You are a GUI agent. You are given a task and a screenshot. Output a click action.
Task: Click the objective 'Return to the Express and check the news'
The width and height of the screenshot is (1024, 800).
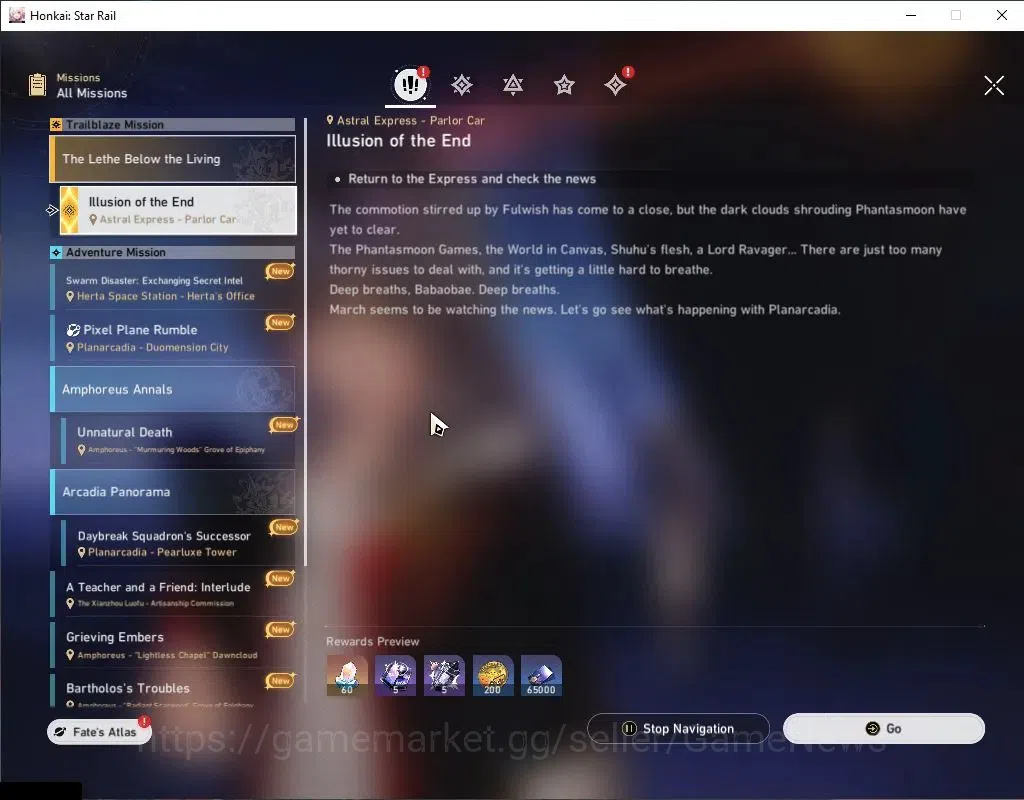click(472, 179)
